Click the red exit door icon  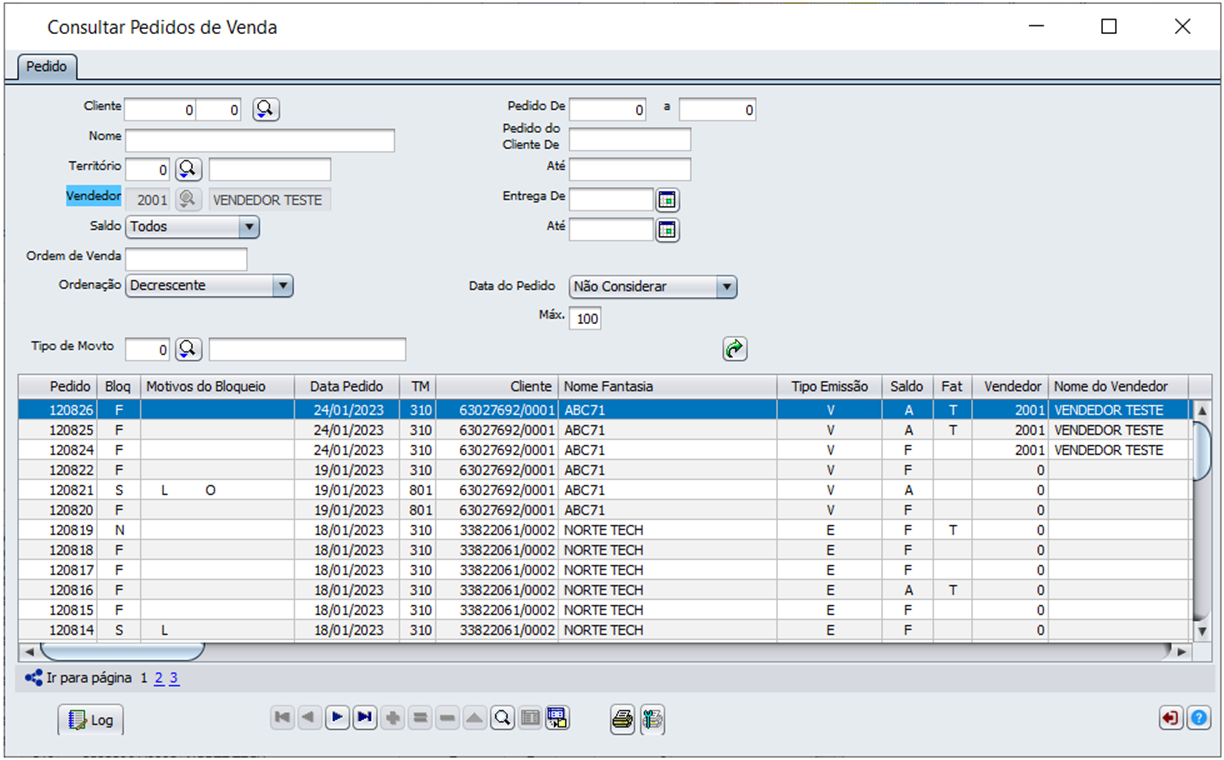pos(1171,718)
